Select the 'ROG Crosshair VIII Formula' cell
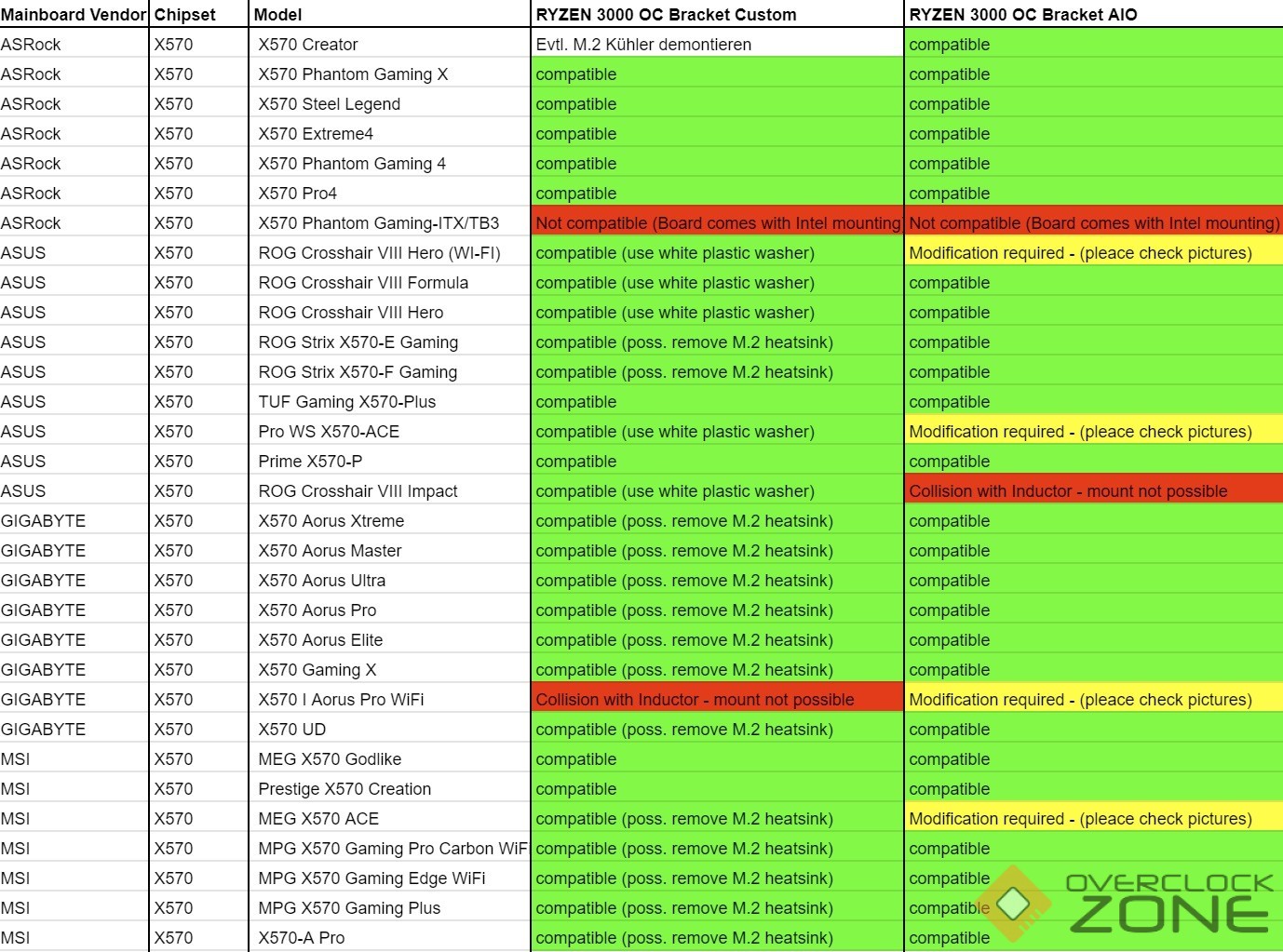1283x952 pixels. pos(389,282)
